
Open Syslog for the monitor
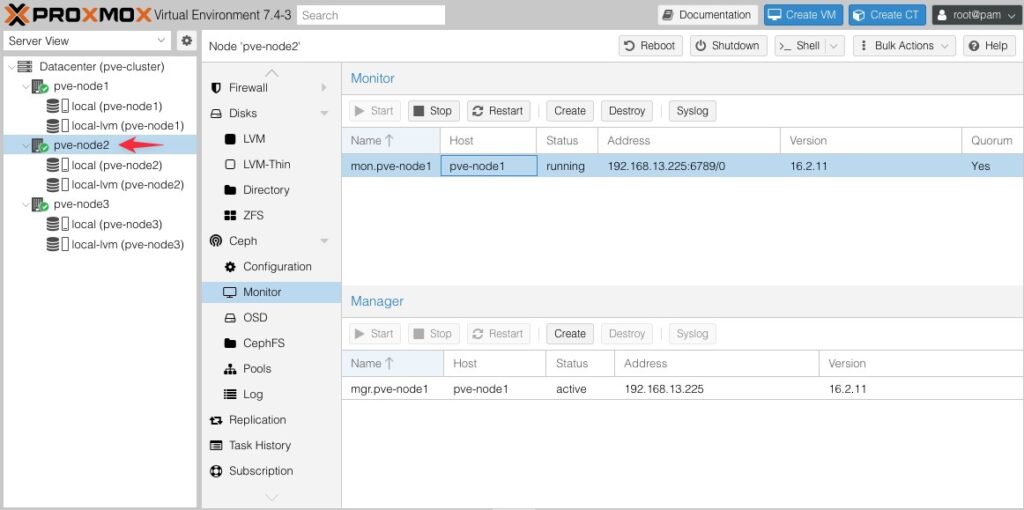[692, 111]
